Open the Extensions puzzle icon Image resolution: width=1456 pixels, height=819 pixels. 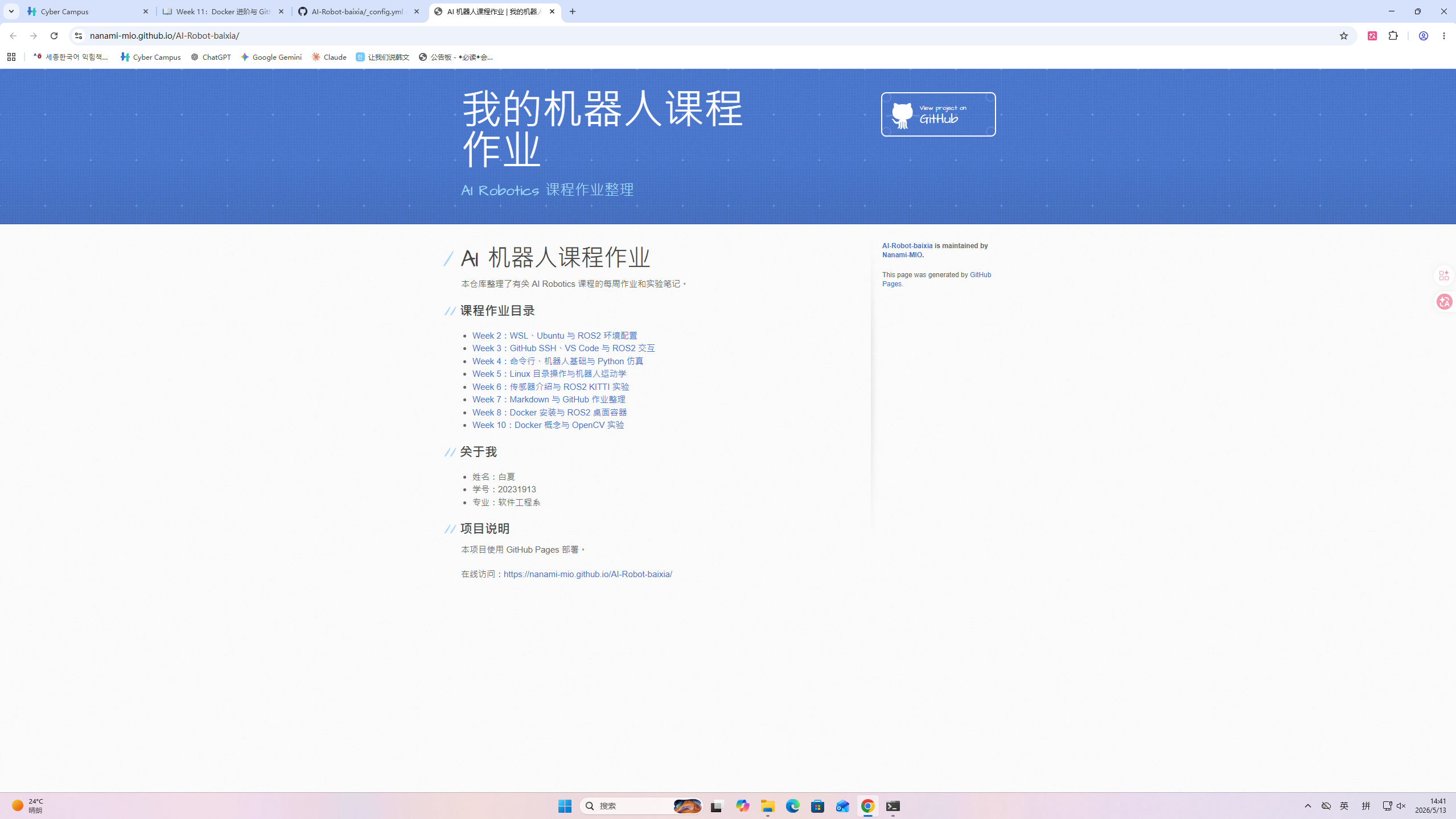[1393, 36]
